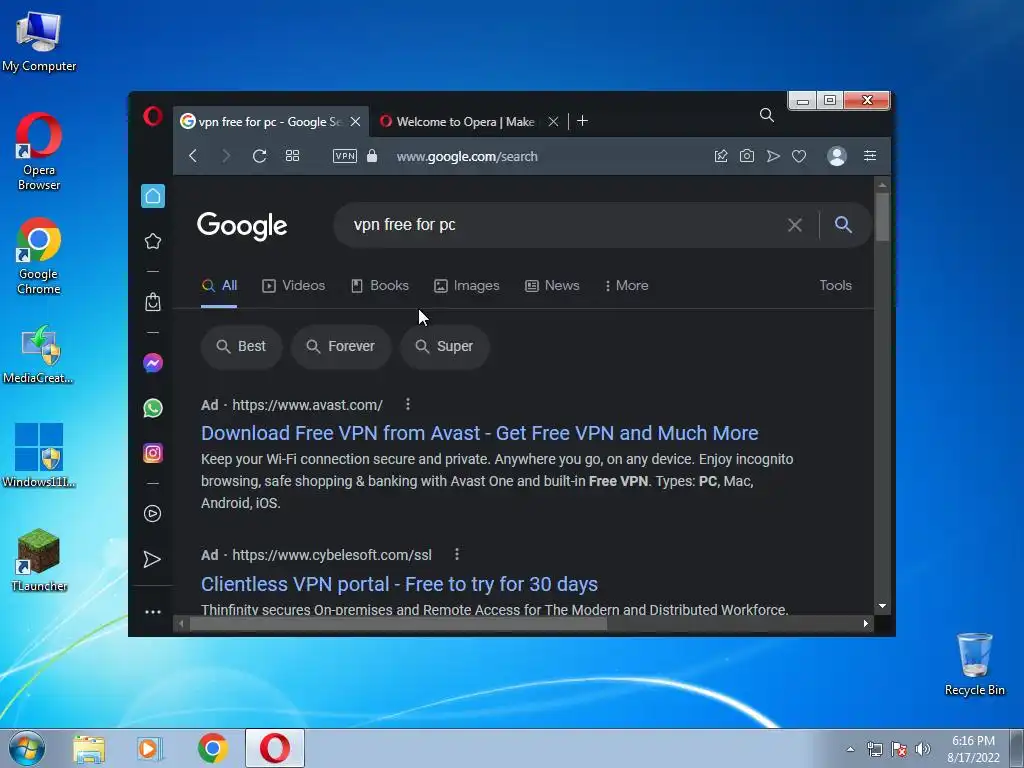The height and width of the screenshot is (768, 1024).
Task: Show hidden system tray icons arrow
Action: tap(850, 749)
